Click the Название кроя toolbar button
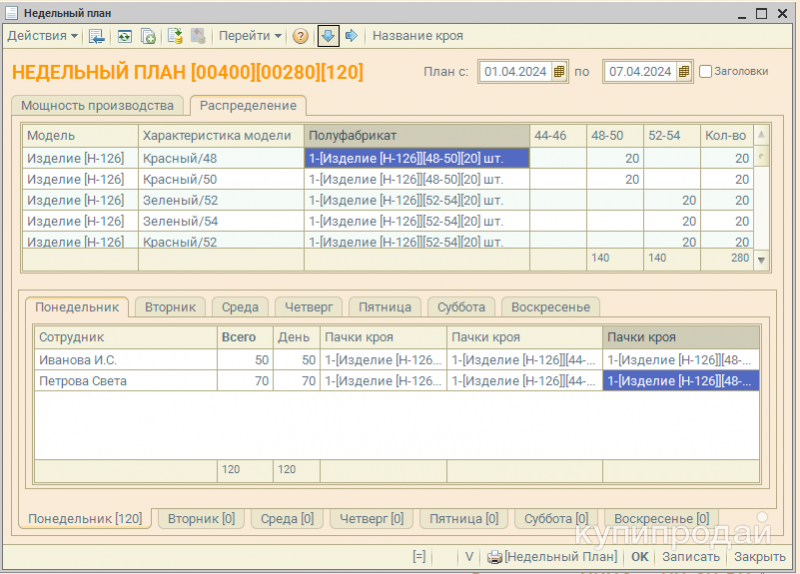Image resolution: width=800 pixels, height=574 pixels. tap(418, 36)
